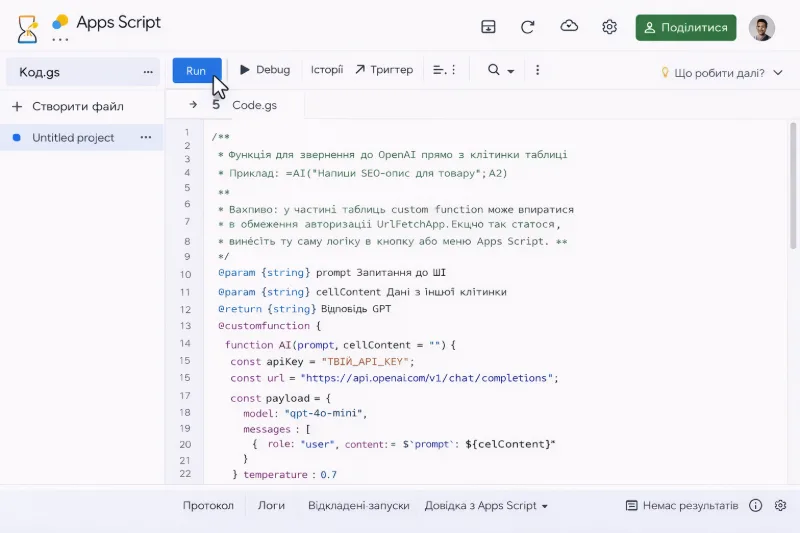Image resolution: width=800 pixels, height=533 pixels.
Task: Select Untitled project in sidebar
Action: click(x=82, y=138)
